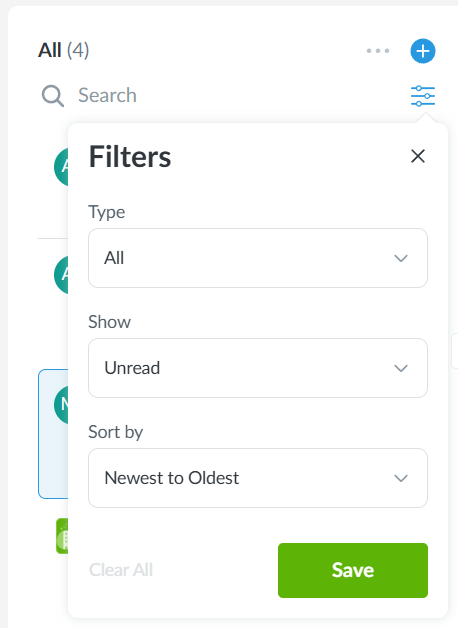
Task: Close the Filters panel with the X
Action: point(418,156)
